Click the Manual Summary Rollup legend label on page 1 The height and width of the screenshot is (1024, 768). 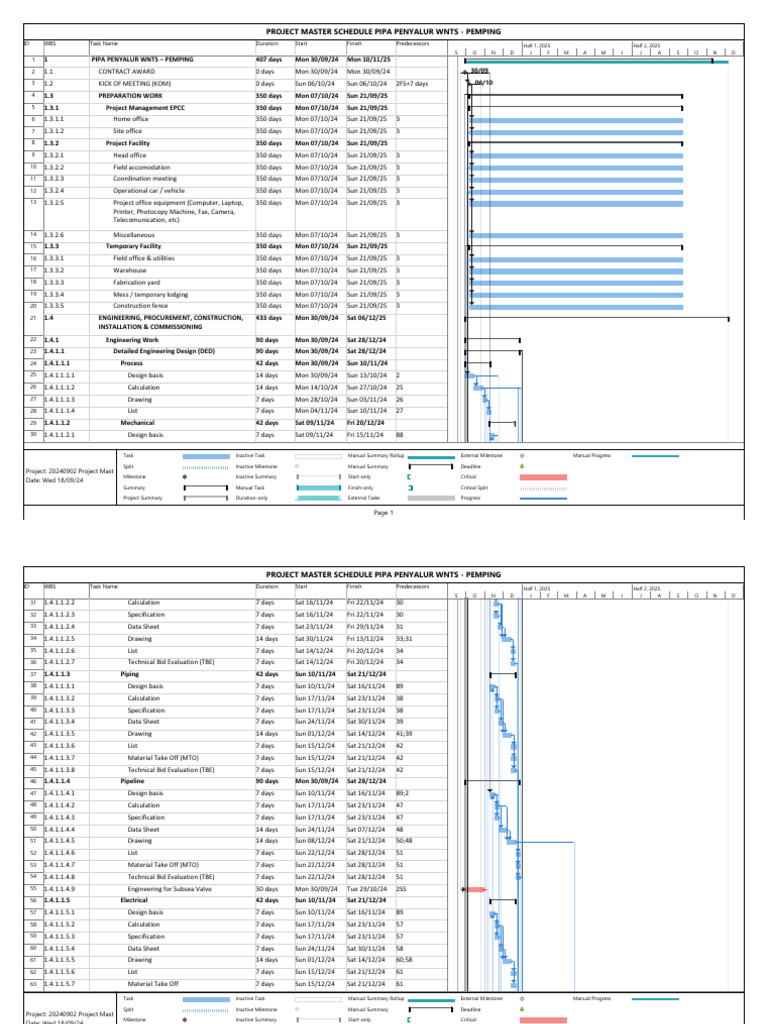click(376, 455)
